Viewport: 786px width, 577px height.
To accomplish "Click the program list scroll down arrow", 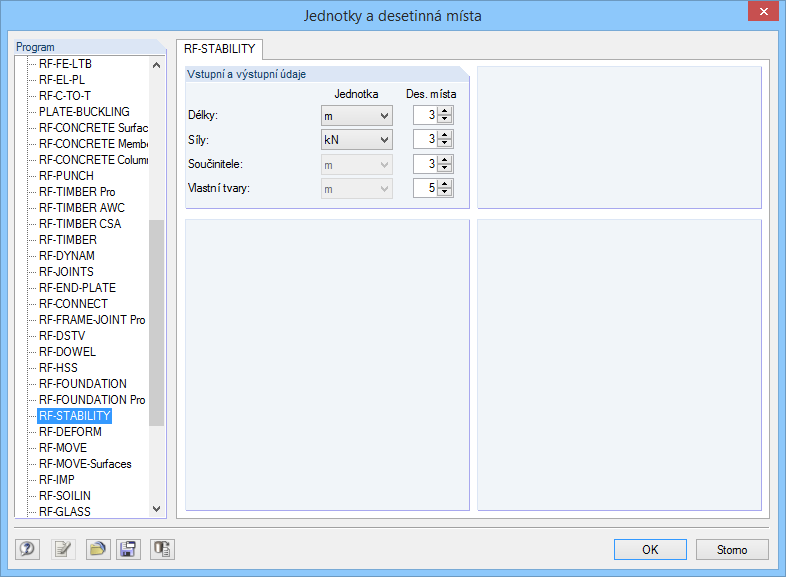I will [156, 509].
